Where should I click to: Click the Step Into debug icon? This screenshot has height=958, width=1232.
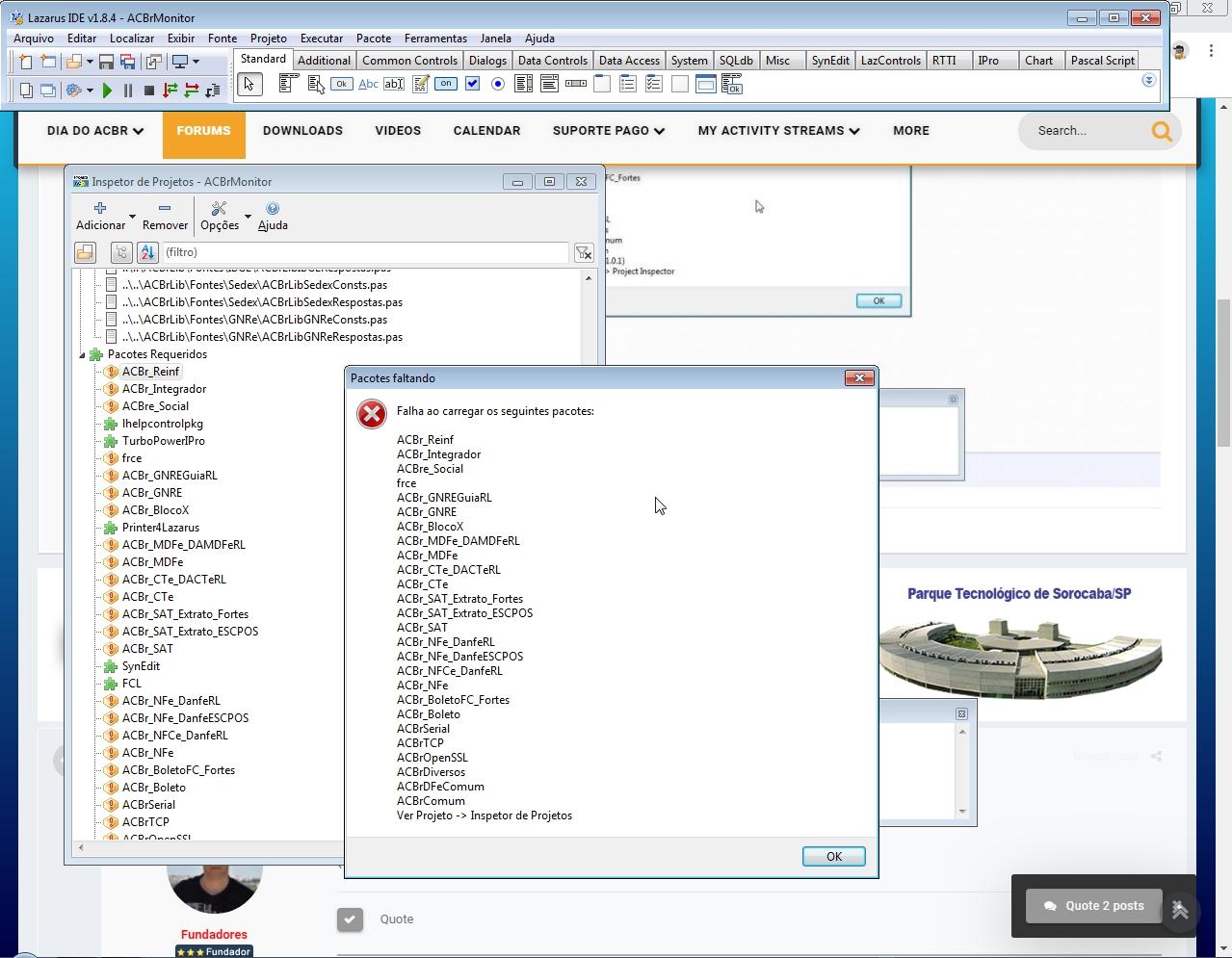point(170,91)
